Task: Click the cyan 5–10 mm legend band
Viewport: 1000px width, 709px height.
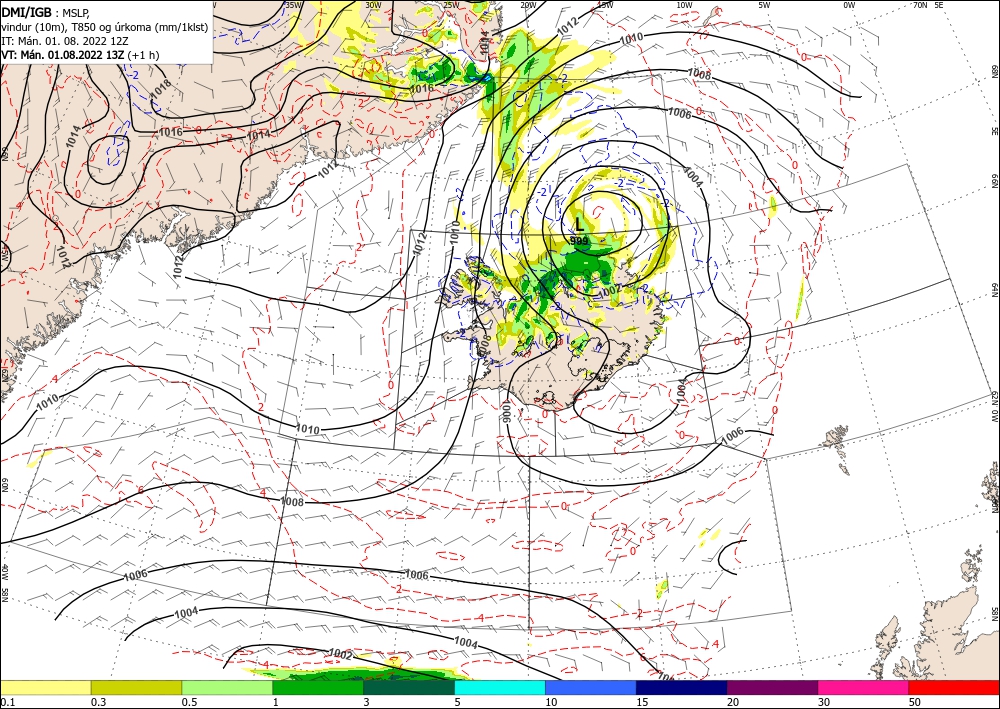Action: pos(500,687)
